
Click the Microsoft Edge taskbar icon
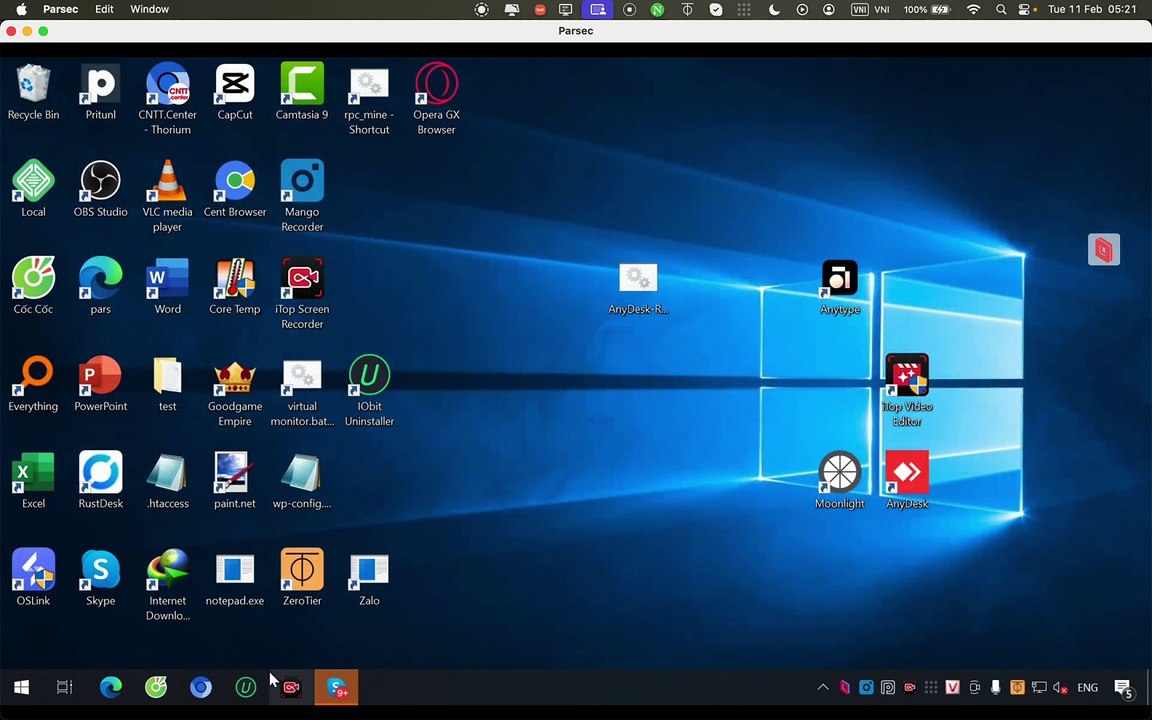[x=110, y=687]
